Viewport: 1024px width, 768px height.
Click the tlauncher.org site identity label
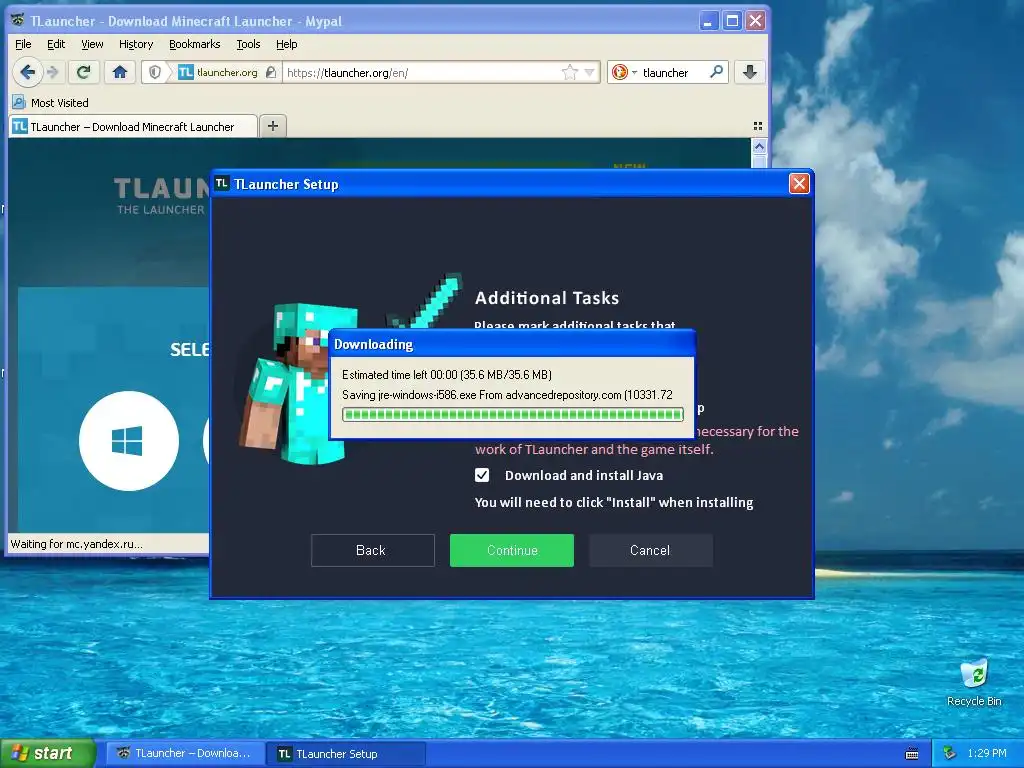[227, 72]
